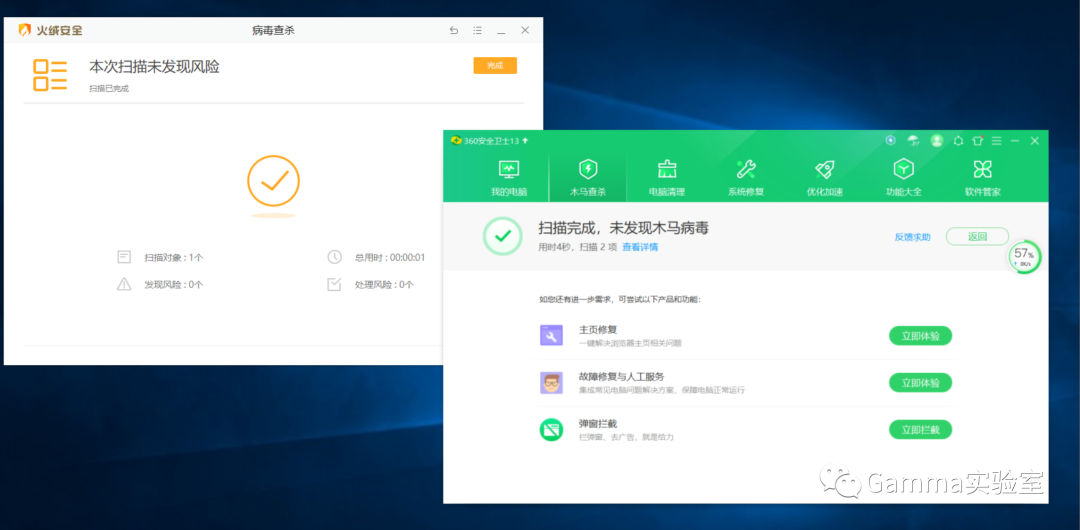Click the 扫描完成，未发现木马病毒 heading

tap(623, 228)
